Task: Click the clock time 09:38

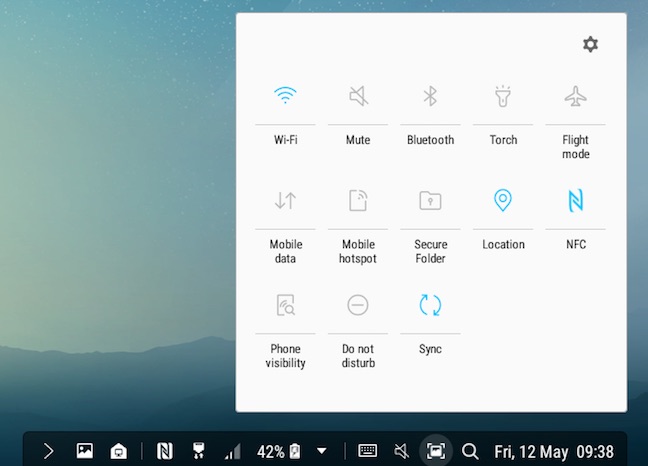Action: click(x=595, y=452)
